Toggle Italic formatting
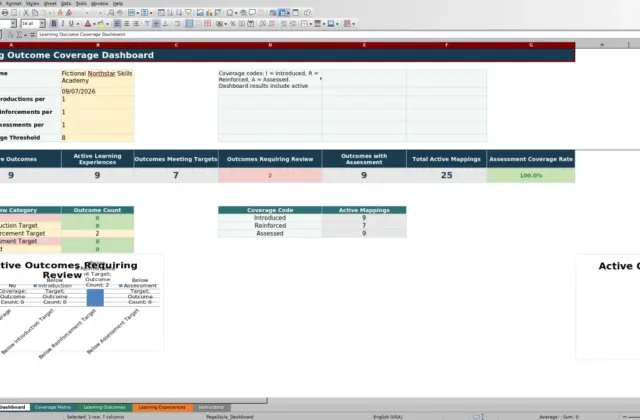 63,24
